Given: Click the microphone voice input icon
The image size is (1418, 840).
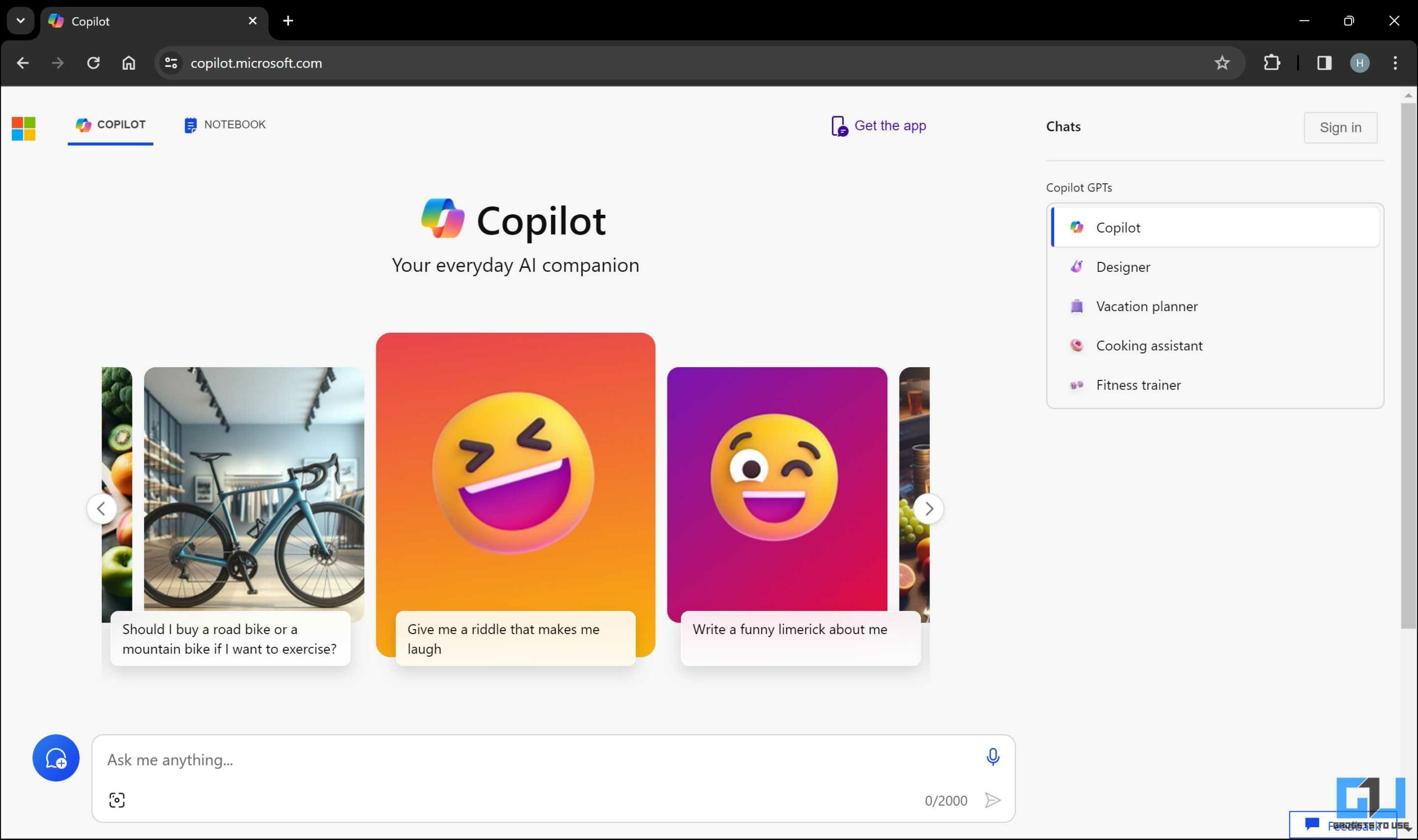Looking at the screenshot, I should (x=992, y=756).
